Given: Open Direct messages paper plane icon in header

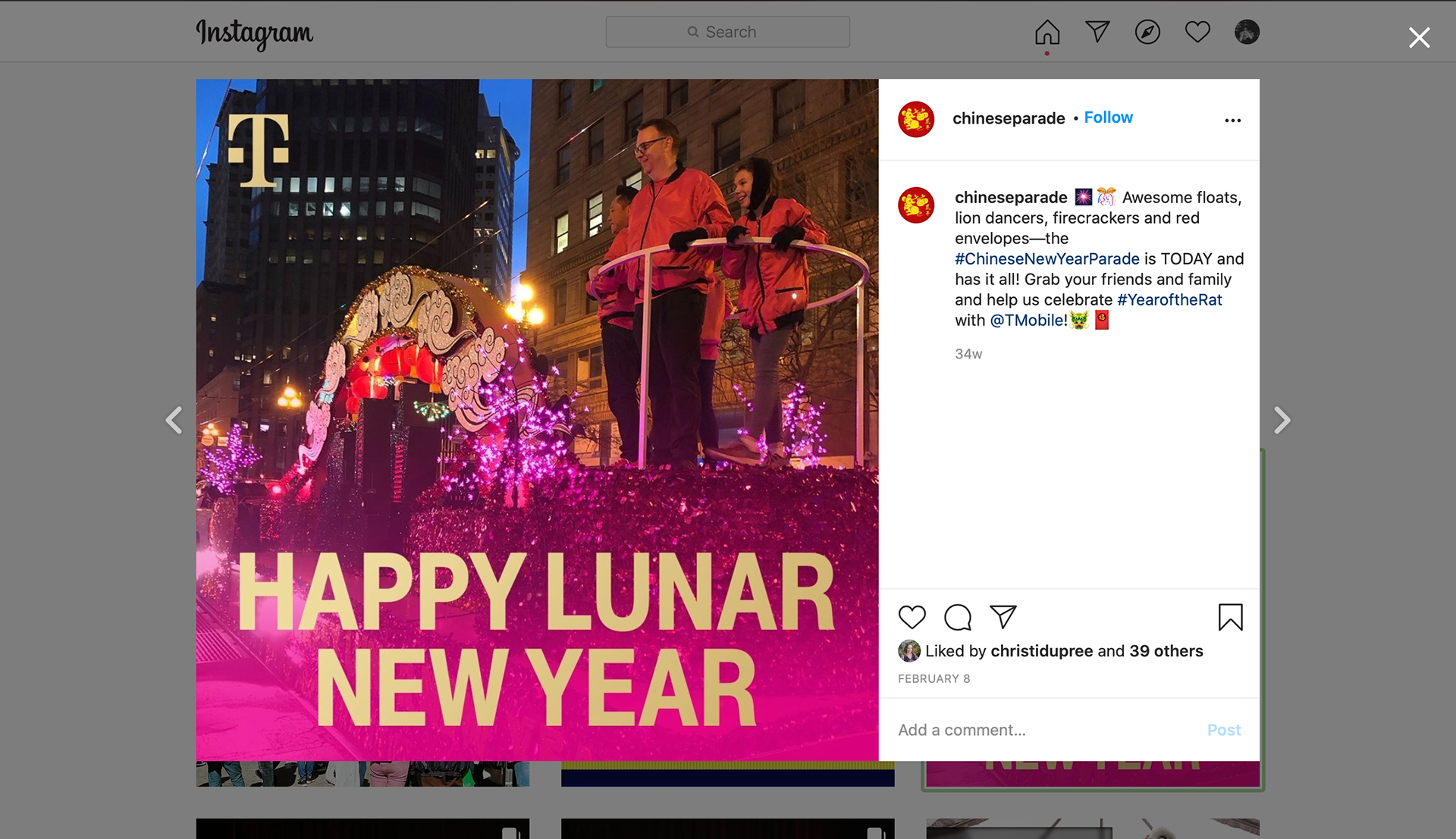Looking at the screenshot, I should 1097,32.
